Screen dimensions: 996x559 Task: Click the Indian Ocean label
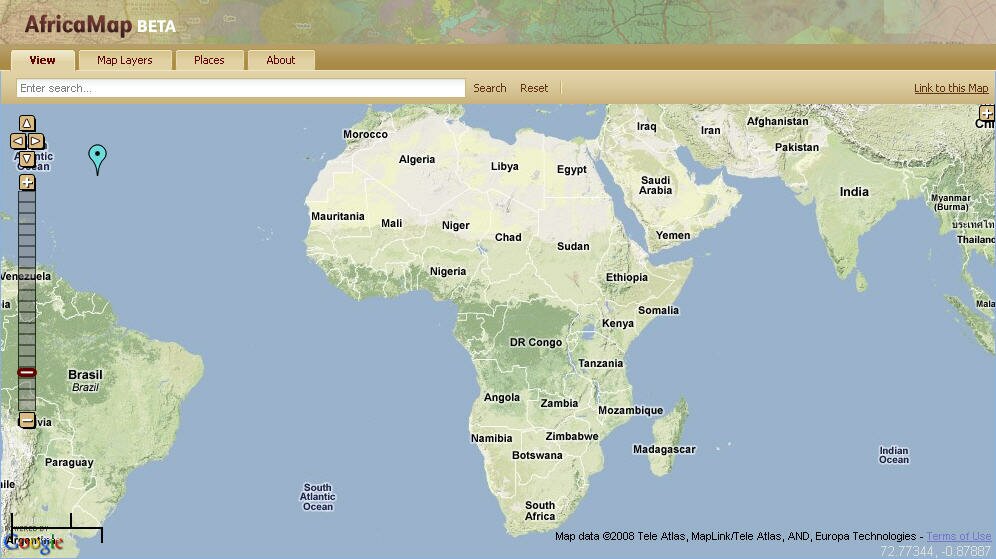click(x=894, y=455)
